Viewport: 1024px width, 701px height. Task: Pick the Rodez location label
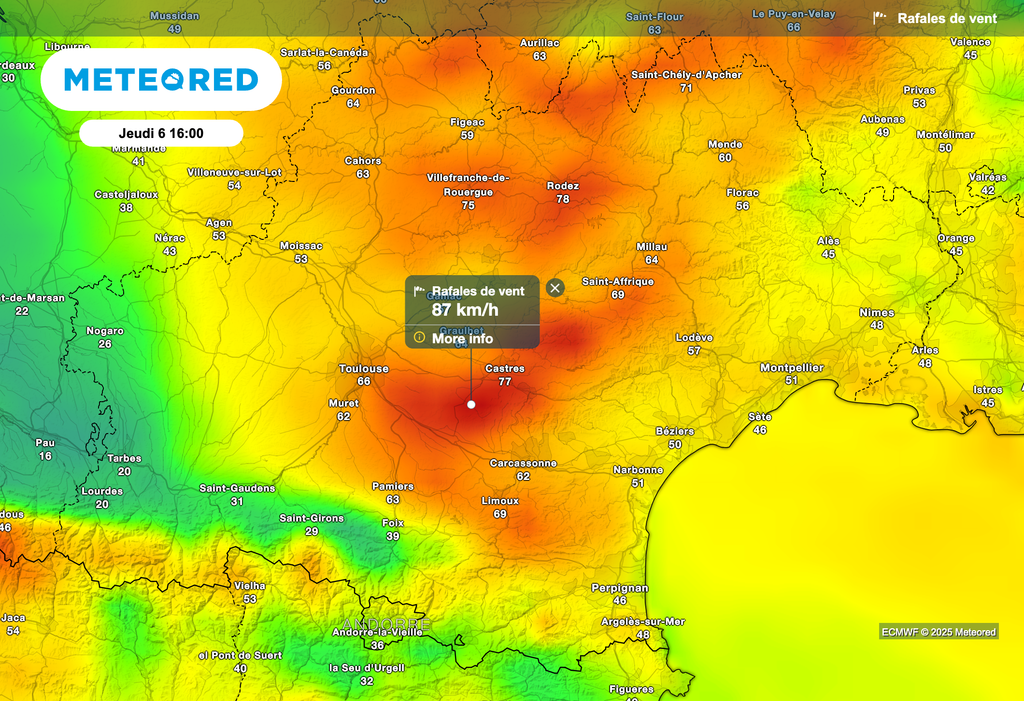click(563, 186)
